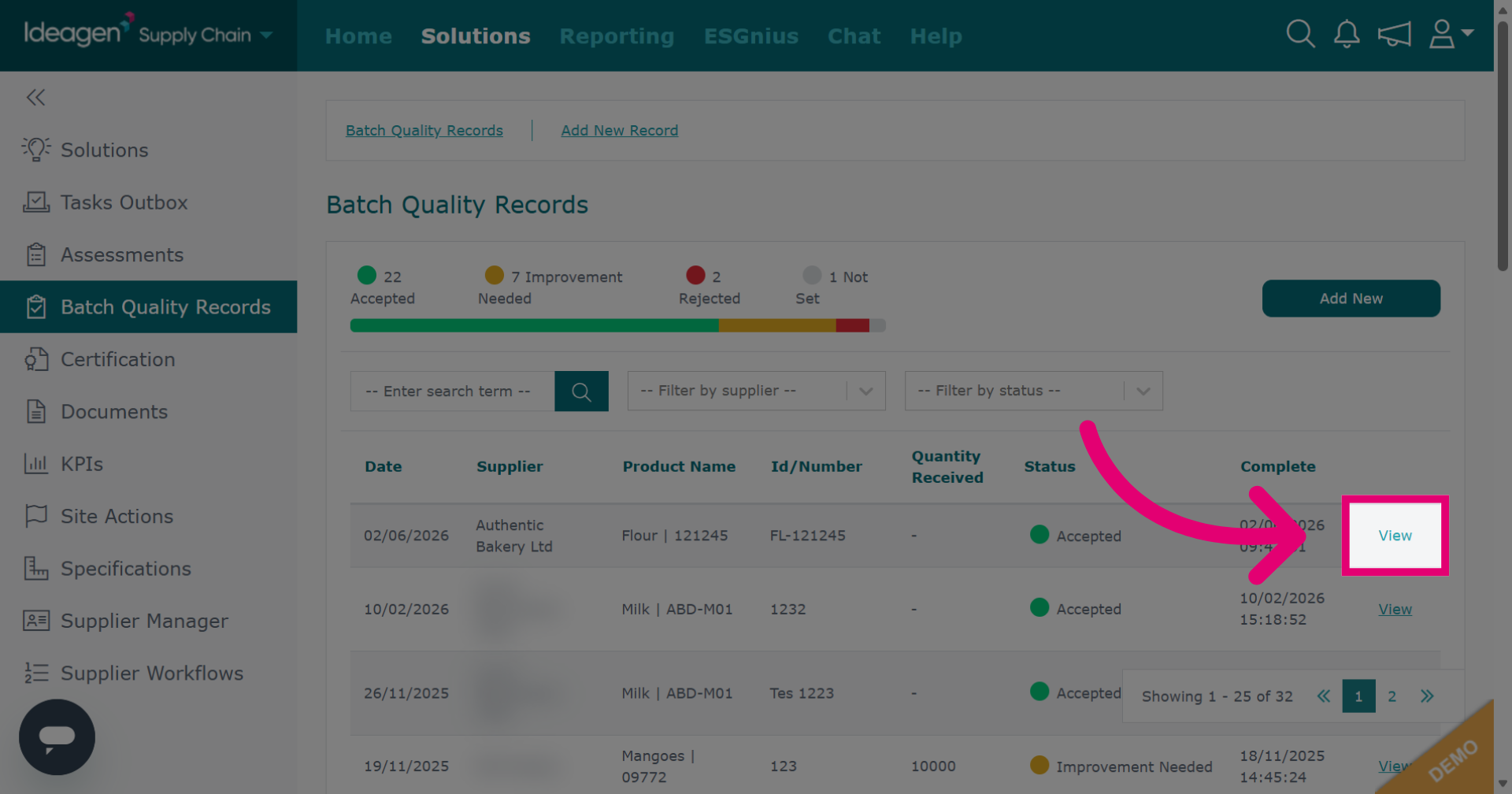1512x794 pixels.
Task: Open Solutions in the top navigation
Action: coord(476,36)
